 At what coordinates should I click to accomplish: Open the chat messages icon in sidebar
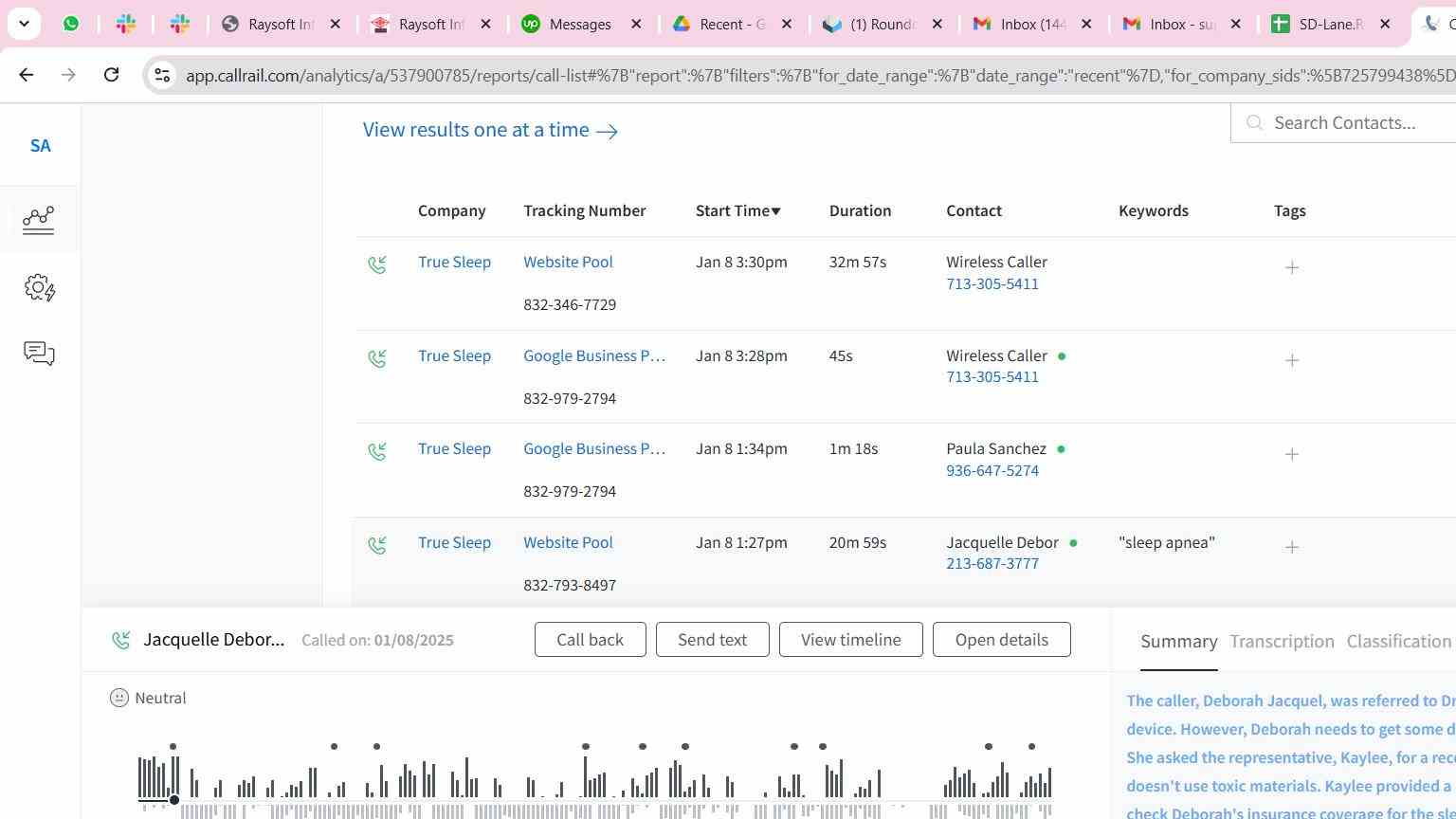pyautogui.click(x=39, y=354)
